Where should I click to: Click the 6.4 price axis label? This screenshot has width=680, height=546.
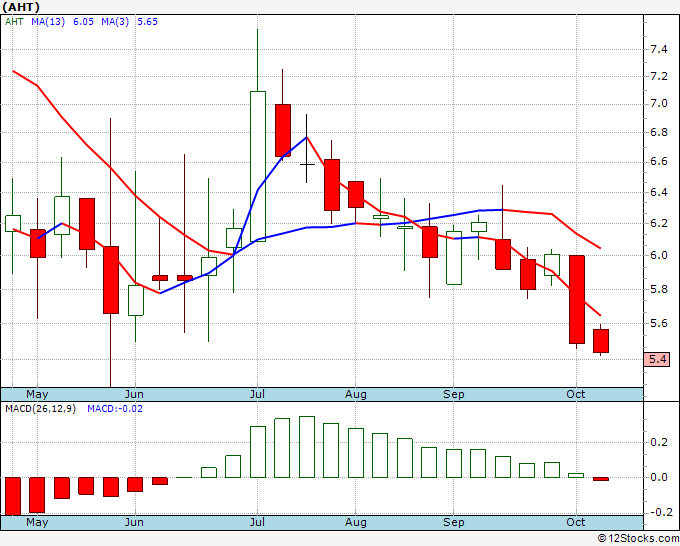pyautogui.click(x=659, y=192)
